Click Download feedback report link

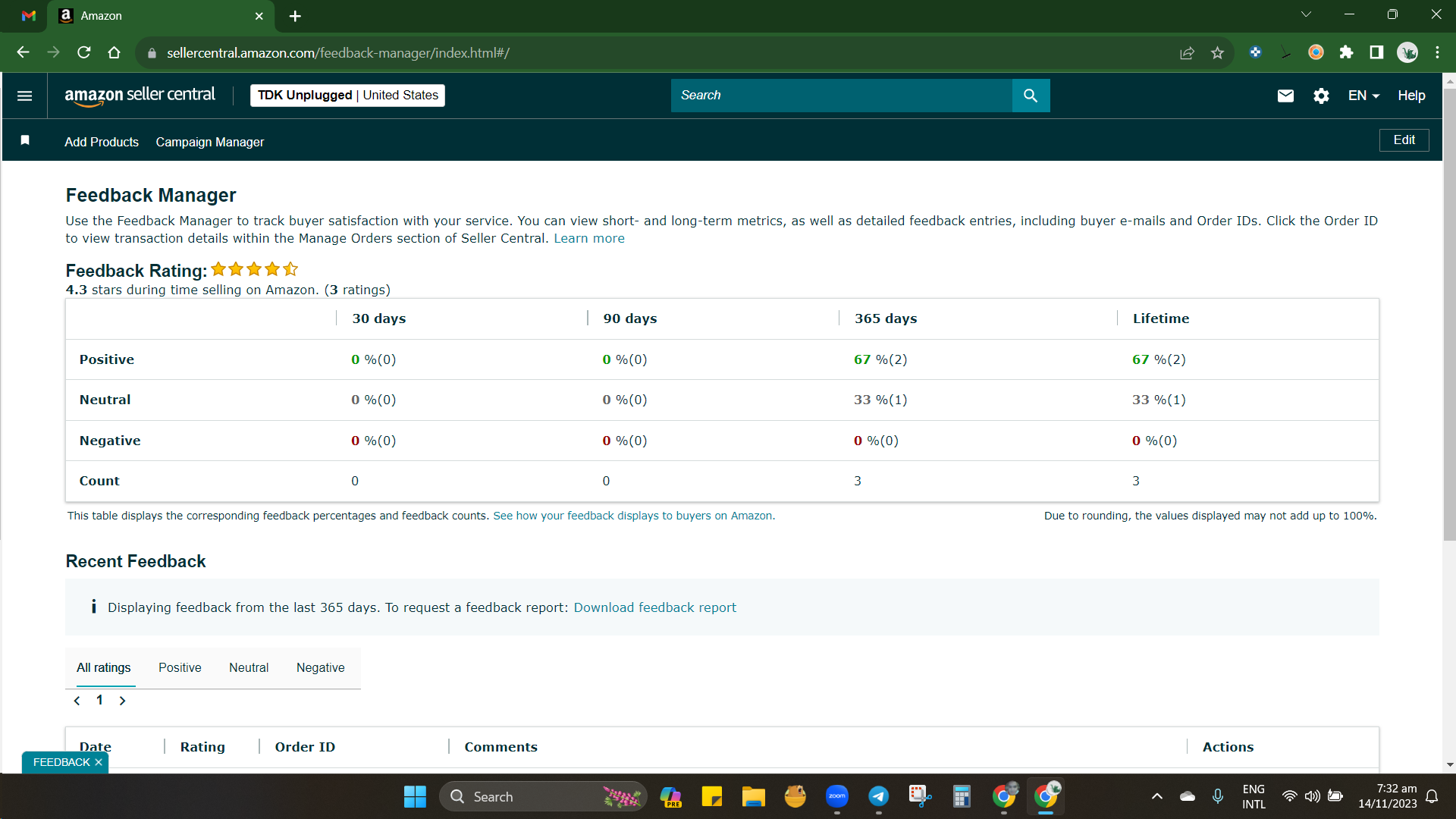tap(654, 607)
